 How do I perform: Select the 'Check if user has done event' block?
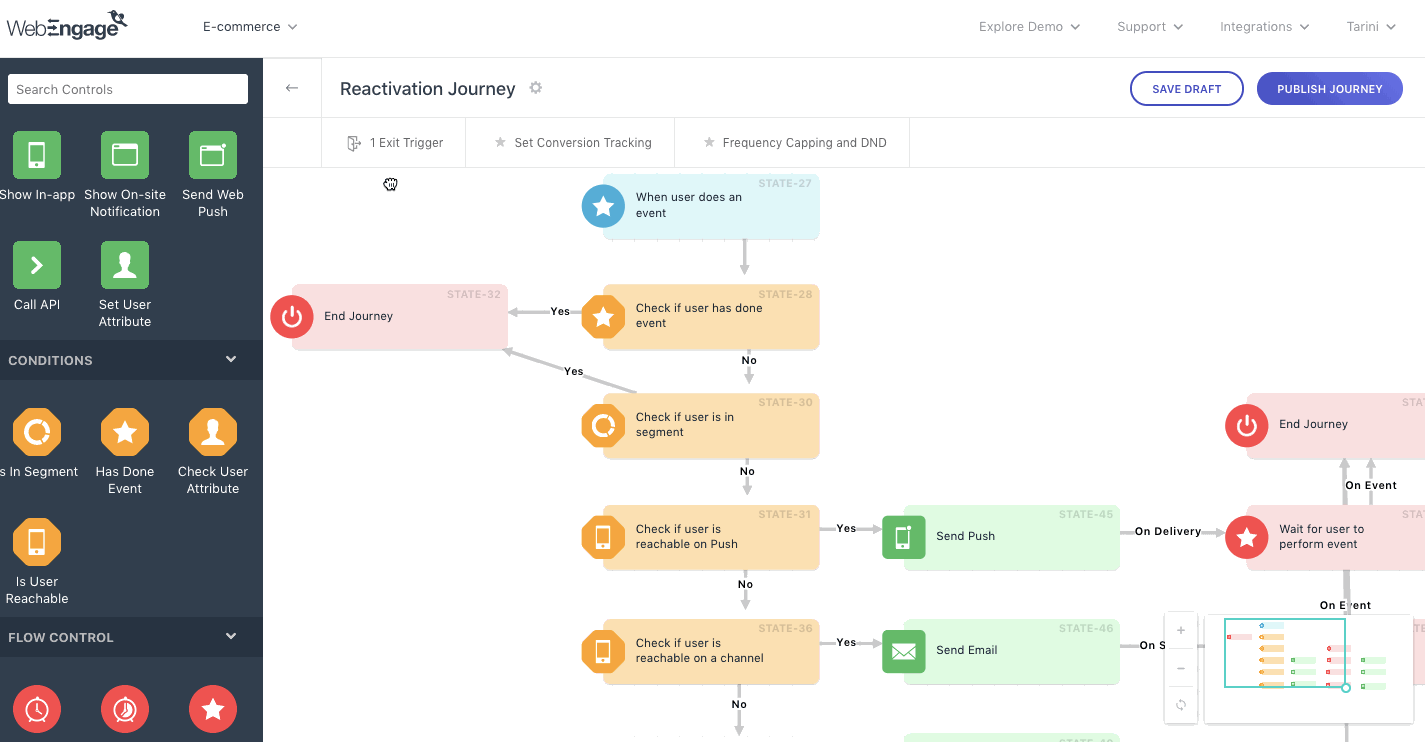click(711, 317)
